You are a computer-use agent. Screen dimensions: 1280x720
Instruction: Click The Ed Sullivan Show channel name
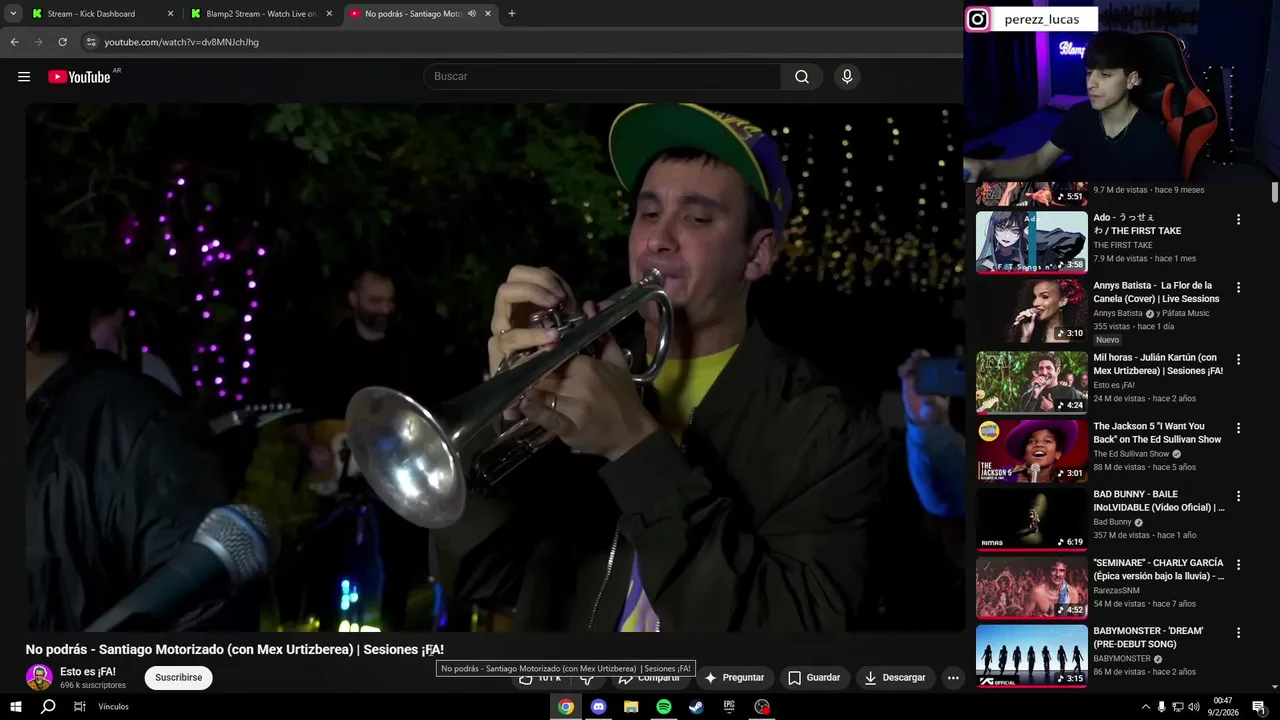click(1131, 454)
